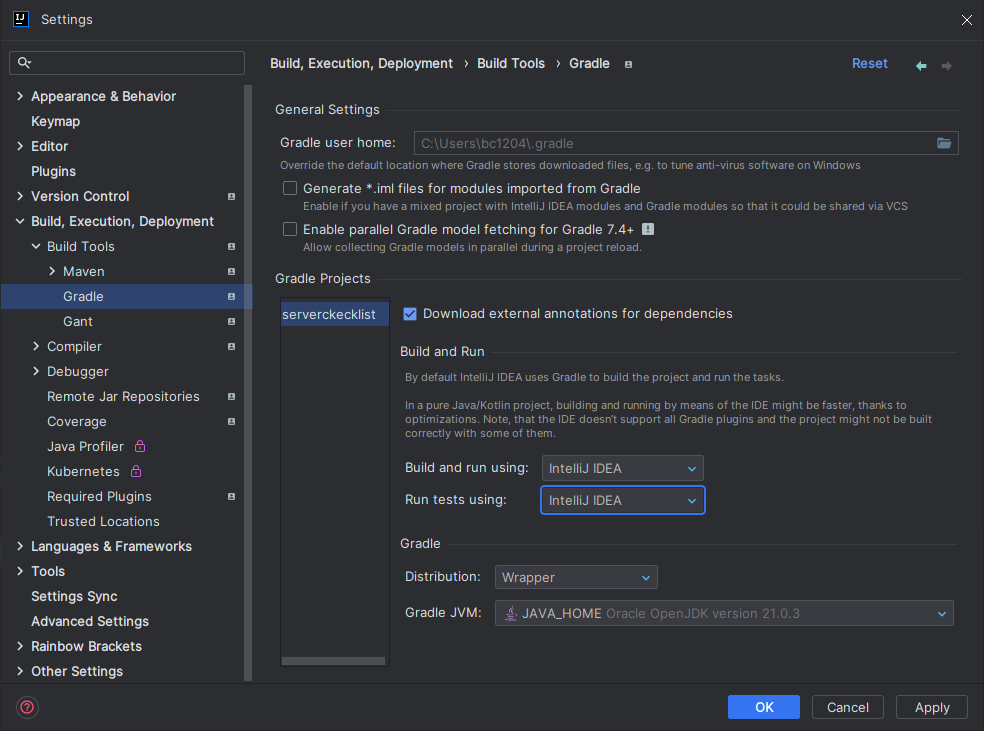This screenshot has width=984, height=731.
Task: Open the Build and run using dropdown
Action: click(623, 468)
